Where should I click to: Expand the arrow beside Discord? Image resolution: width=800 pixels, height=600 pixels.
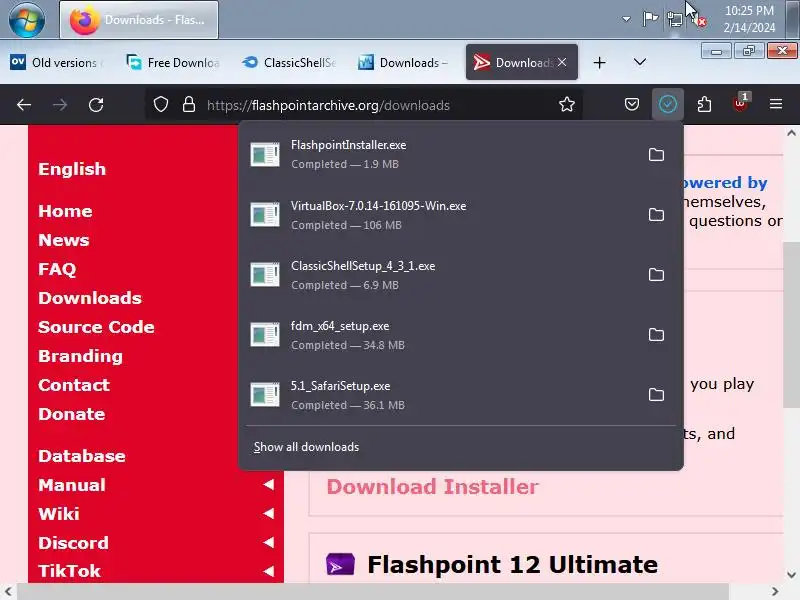(x=269, y=542)
